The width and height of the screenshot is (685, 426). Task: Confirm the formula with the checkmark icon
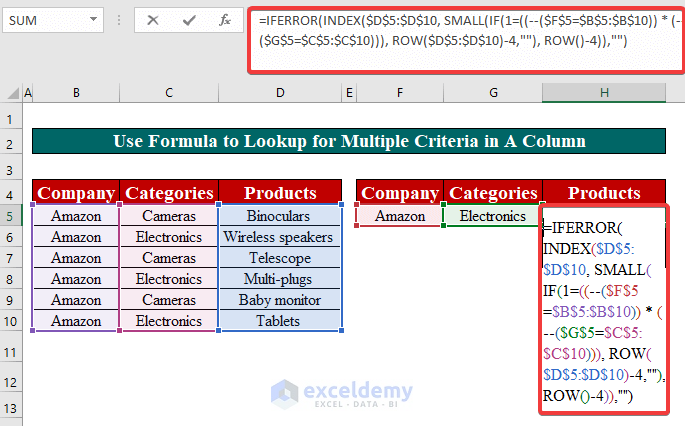(x=189, y=20)
